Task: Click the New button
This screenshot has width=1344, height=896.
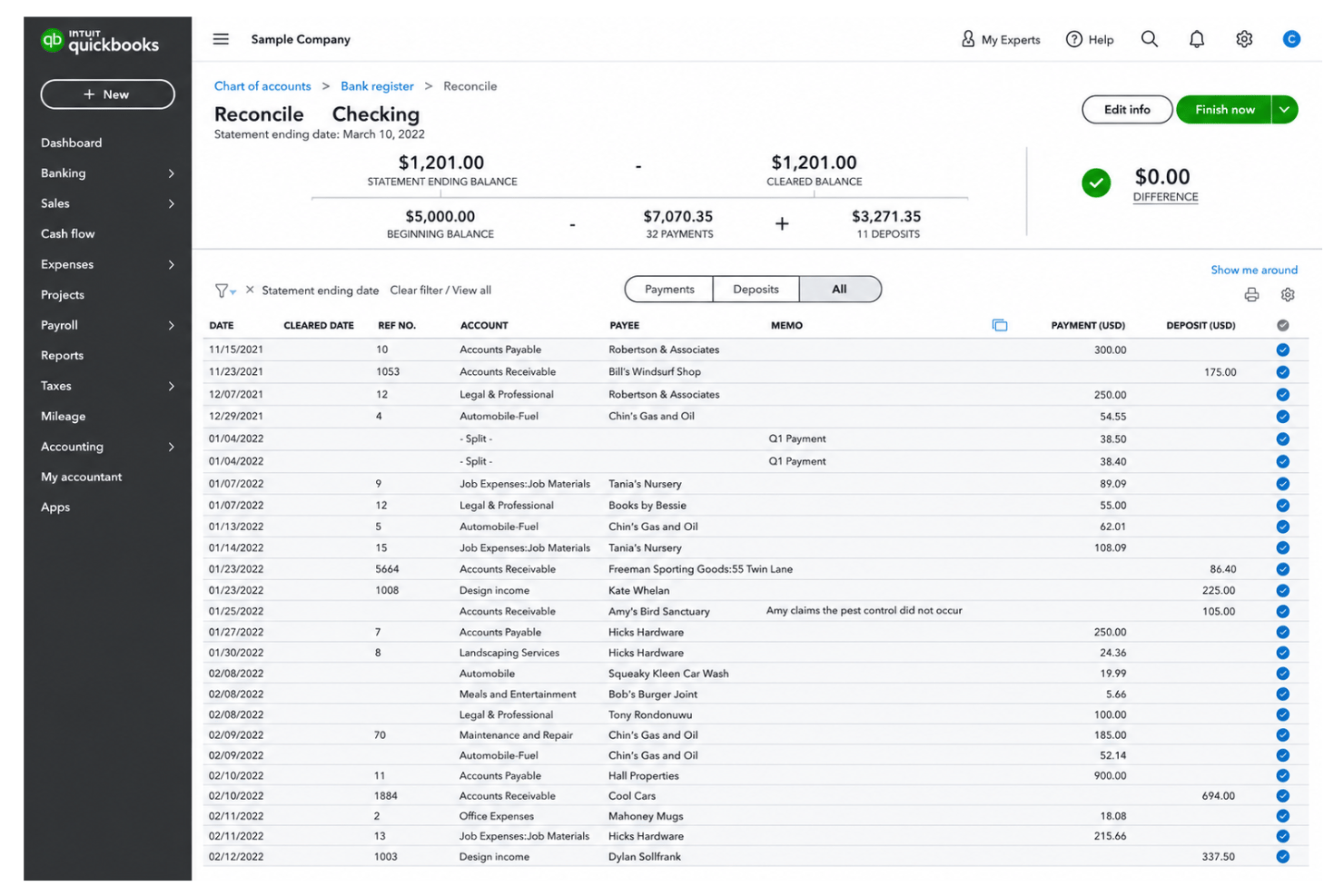Action: [107, 94]
